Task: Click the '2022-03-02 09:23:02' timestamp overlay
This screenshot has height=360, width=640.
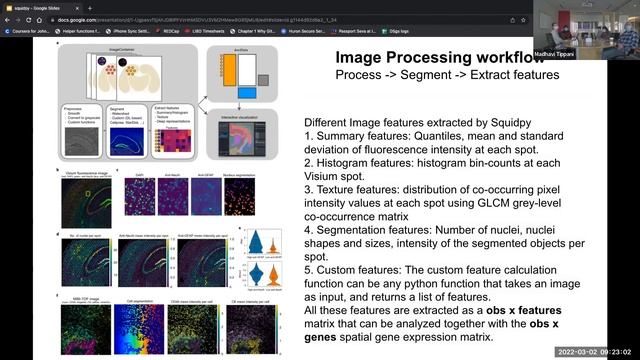Action: [x=595, y=352]
